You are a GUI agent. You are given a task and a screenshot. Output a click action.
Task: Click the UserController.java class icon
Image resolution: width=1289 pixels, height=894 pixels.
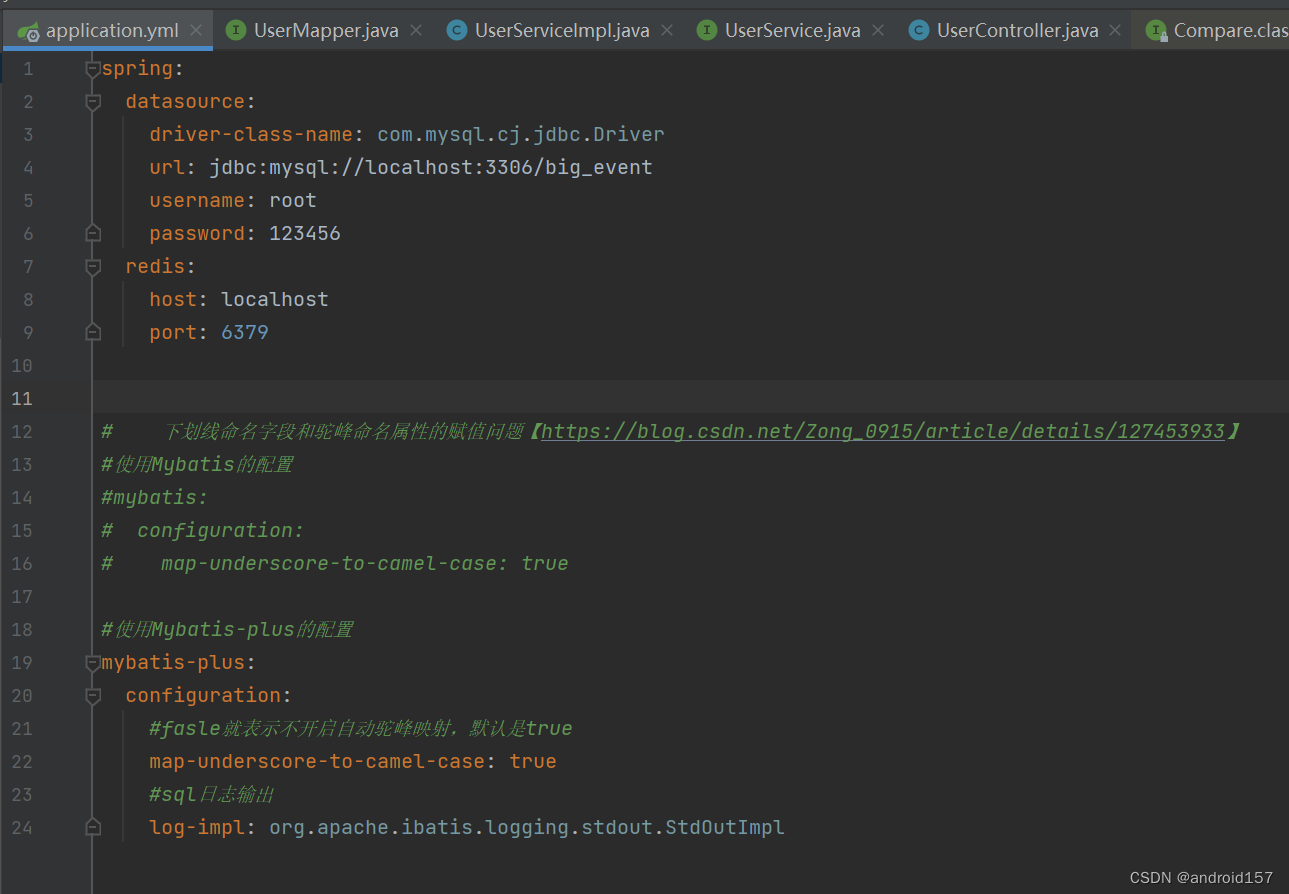(x=918, y=30)
